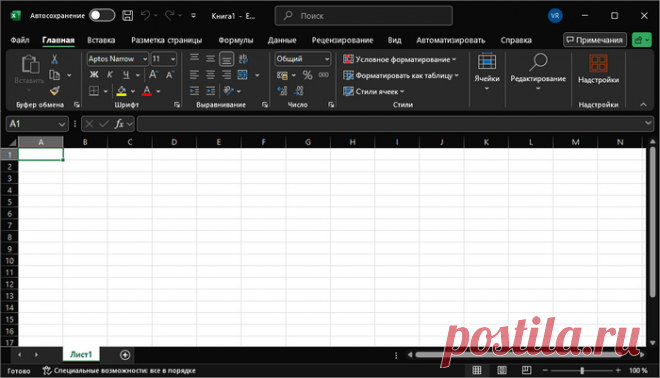Image resolution: width=660 pixels, height=378 pixels.
Task: Click the Wrap Text icon
Action: 243,59
